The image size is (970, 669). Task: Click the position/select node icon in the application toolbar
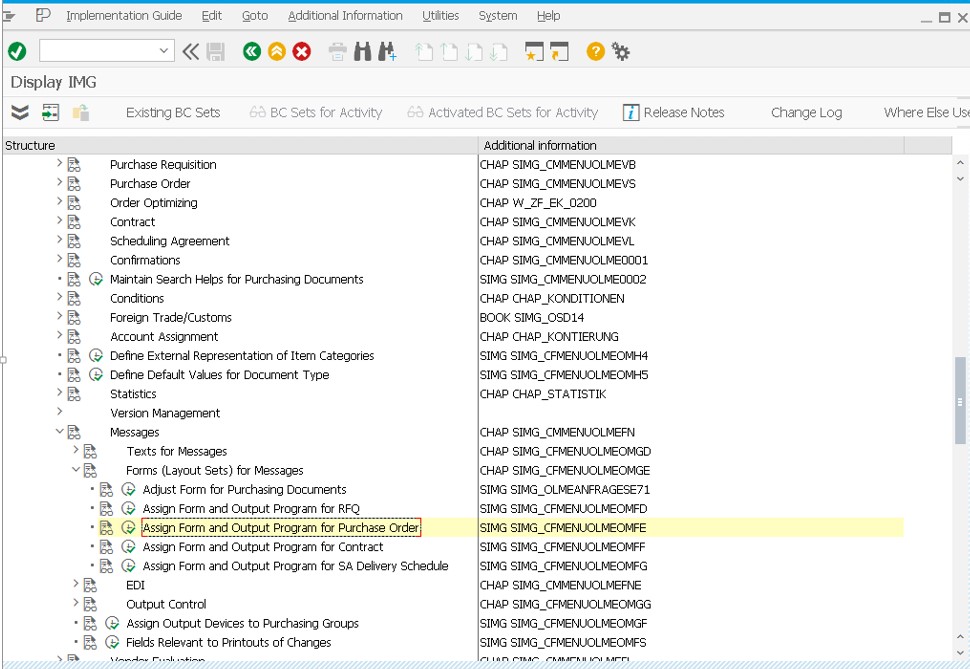point(50,112)
